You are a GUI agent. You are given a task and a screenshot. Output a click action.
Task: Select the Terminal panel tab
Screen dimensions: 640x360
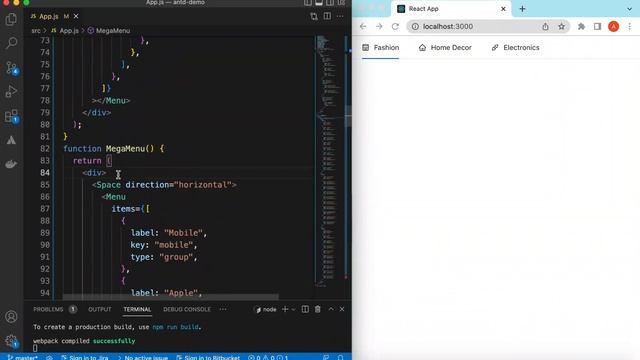click(137, 309)
